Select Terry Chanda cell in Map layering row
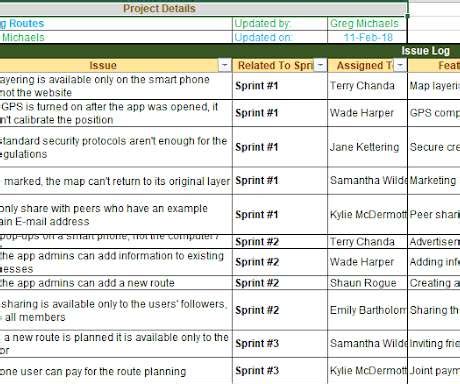The image size is (460, 384). [x=367, y=86]
